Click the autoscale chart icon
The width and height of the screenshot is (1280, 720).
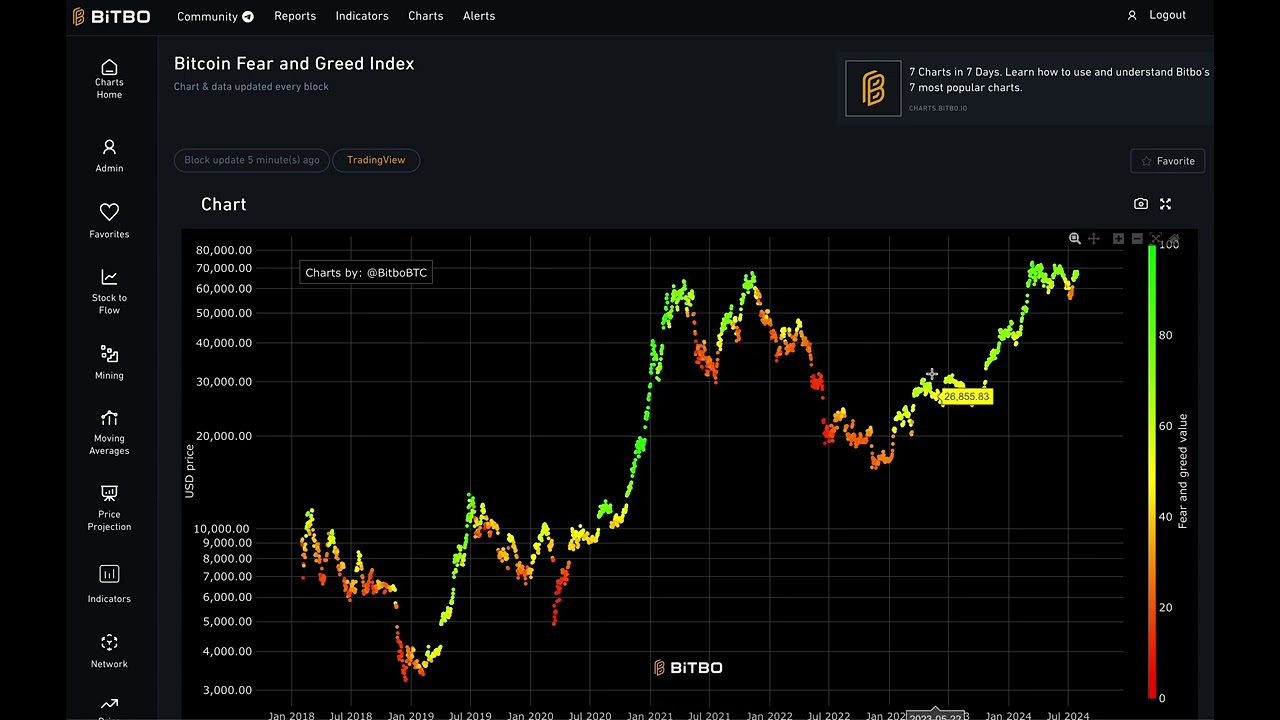coord(1156,238)
